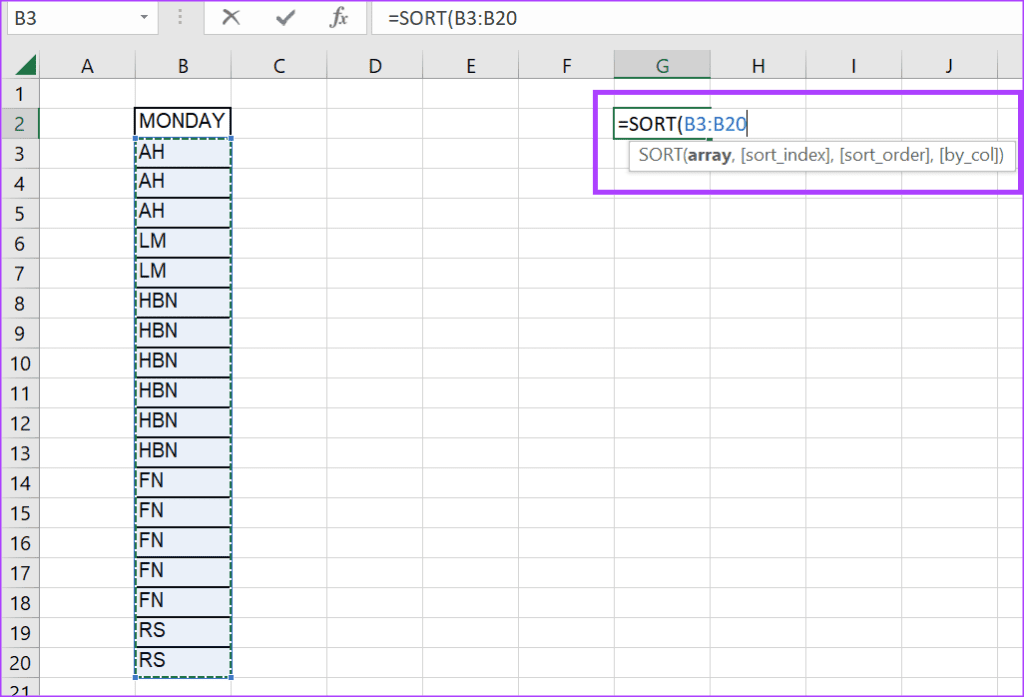Select column B header
Screen dimensions: 1024x697
coord(183,66)
